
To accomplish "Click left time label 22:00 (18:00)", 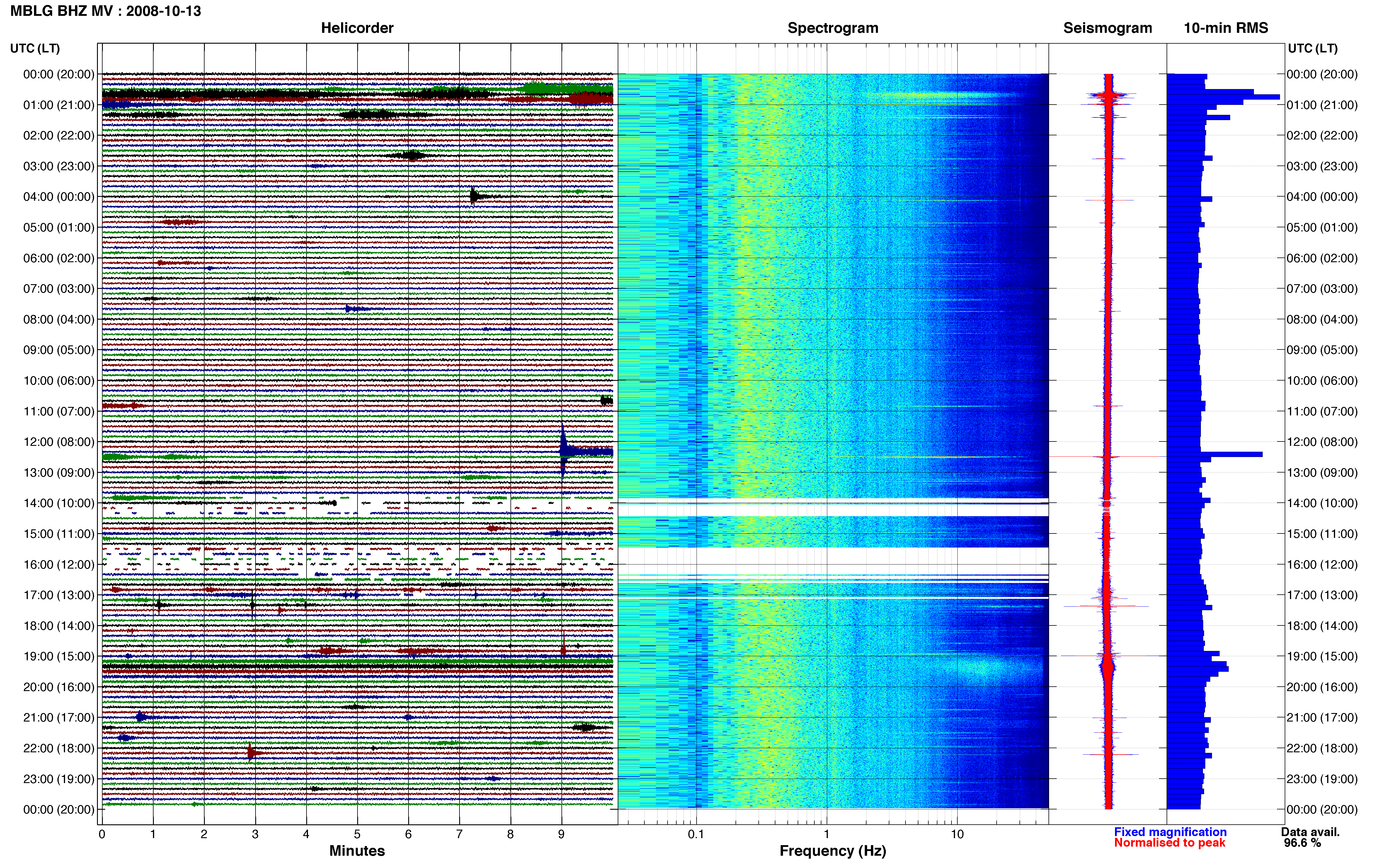I will tap(59, 748).
